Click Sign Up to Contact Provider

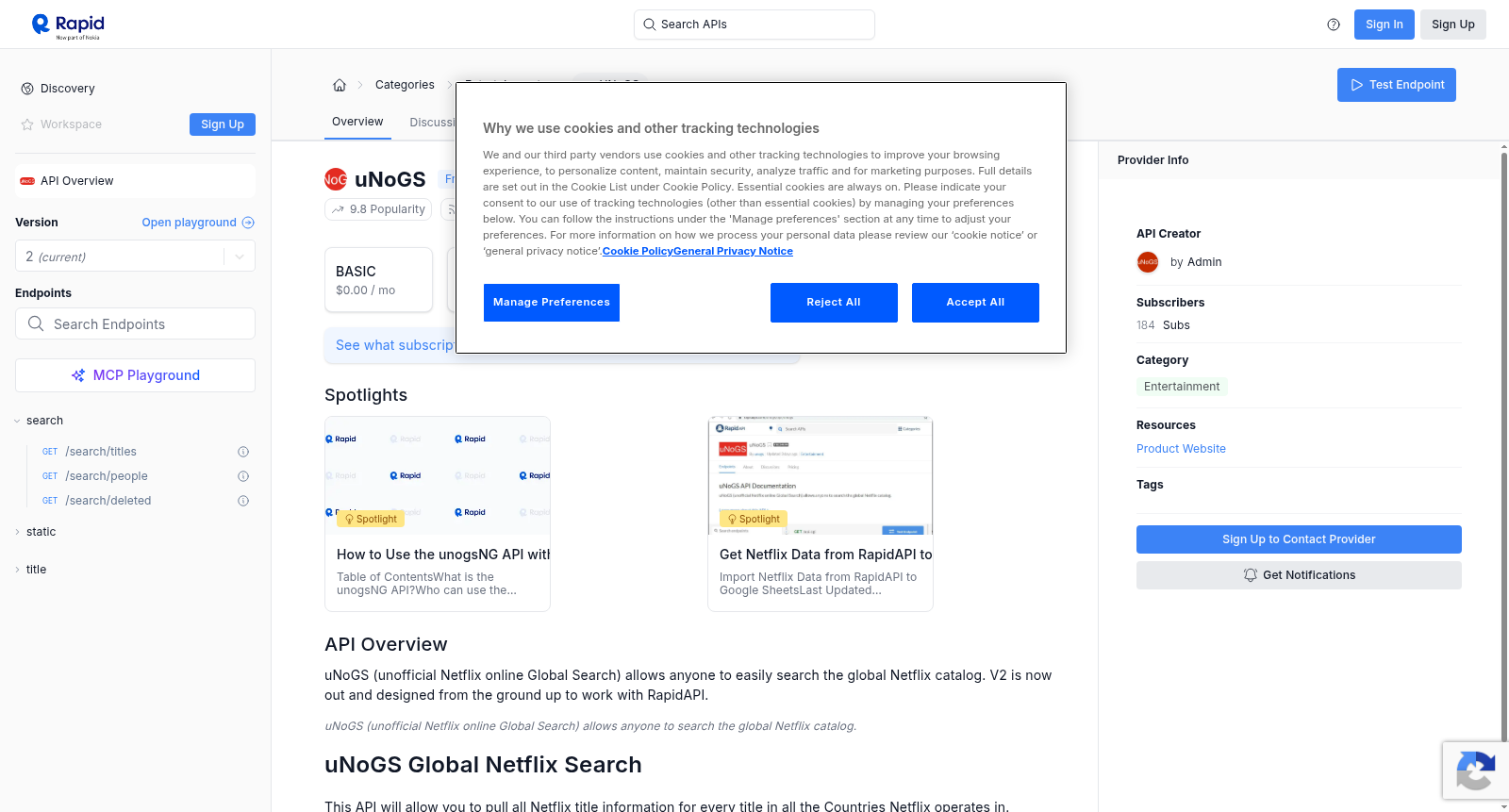point(1299,539)
